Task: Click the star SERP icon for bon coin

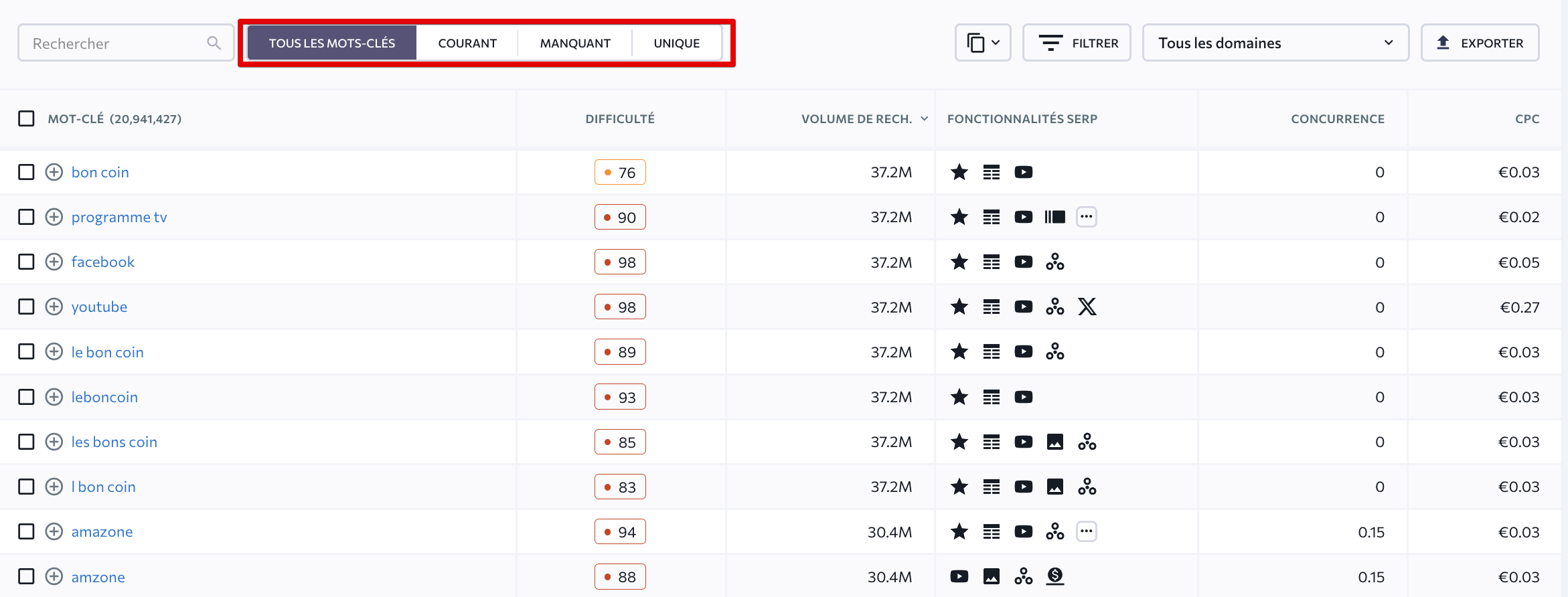Action: [x=959, y=172]
